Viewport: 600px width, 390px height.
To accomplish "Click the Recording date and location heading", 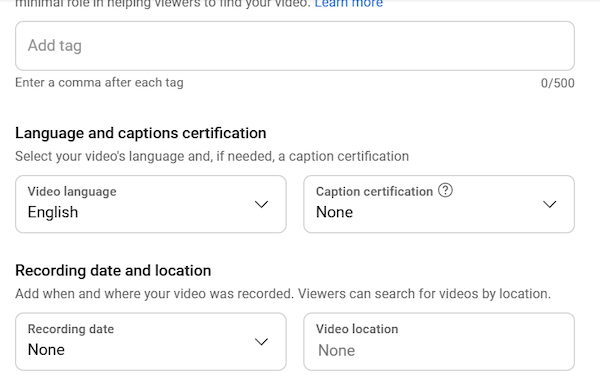I will (113, 271).
